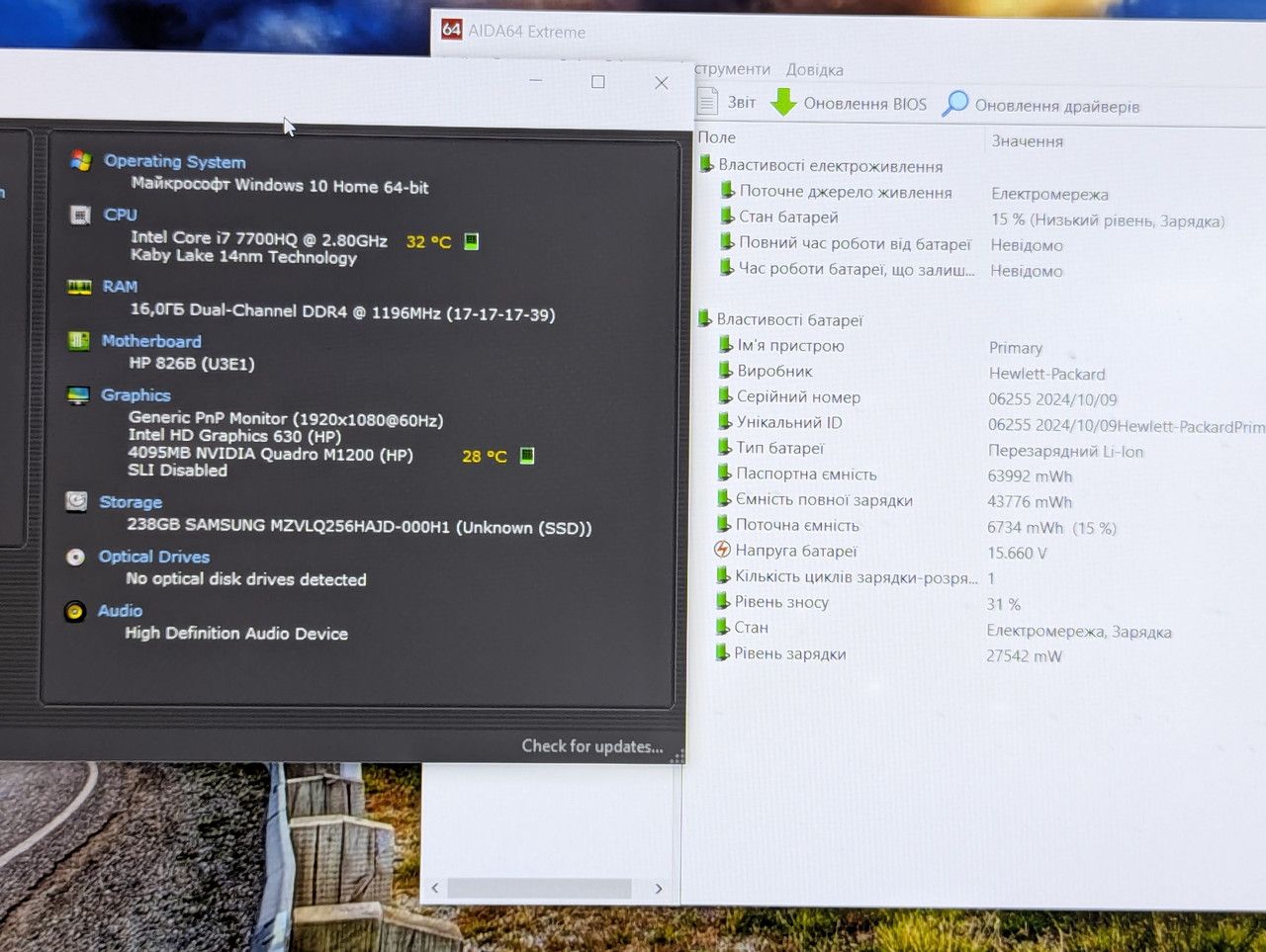Open the Graphics section link

(136, 394)
